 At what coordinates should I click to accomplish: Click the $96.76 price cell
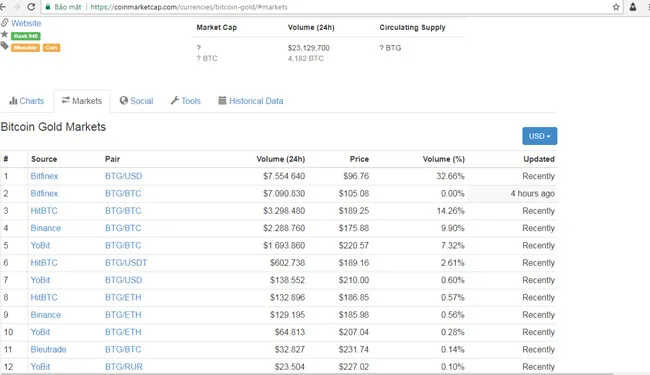[356, 176]
